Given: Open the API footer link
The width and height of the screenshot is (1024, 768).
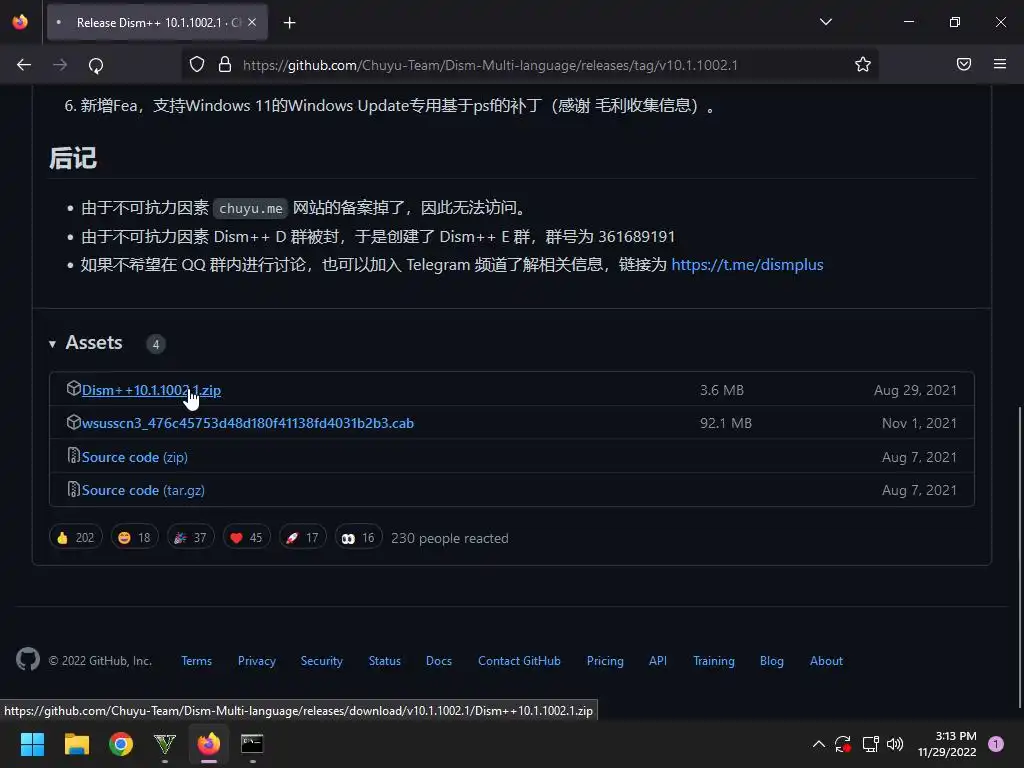Looking at the screenshot, I should click(x=658, y=661).
